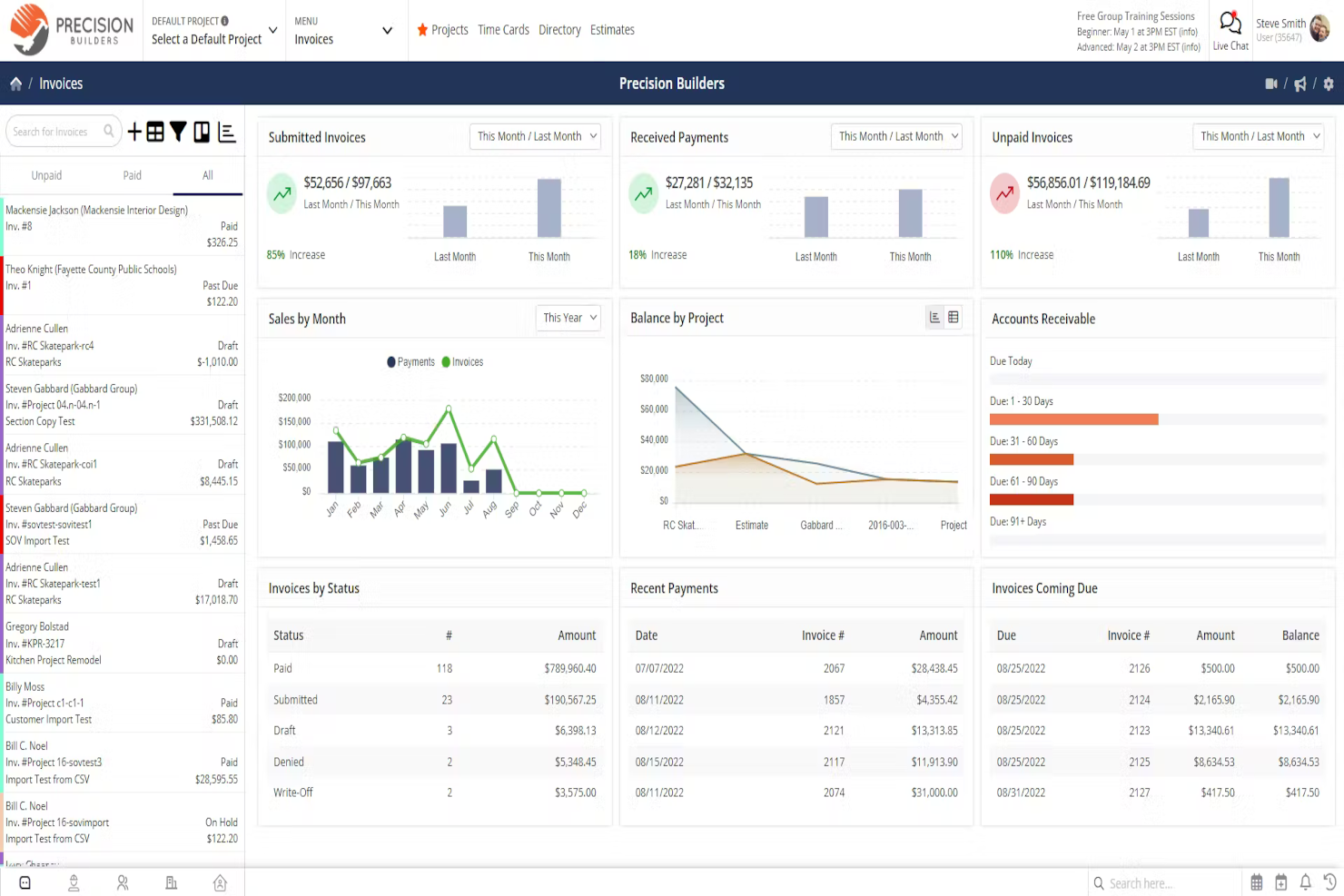Open Directory in top navigation
The image size is (1344, 896).
coord(559,30)
